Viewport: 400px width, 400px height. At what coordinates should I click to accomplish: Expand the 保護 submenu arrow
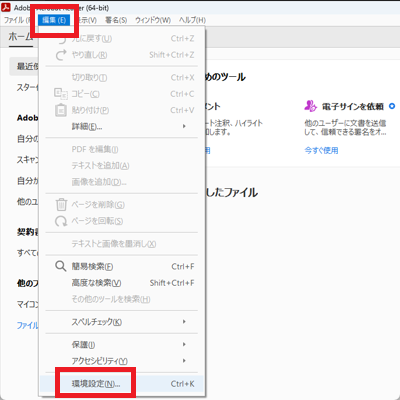click(184, 344)
